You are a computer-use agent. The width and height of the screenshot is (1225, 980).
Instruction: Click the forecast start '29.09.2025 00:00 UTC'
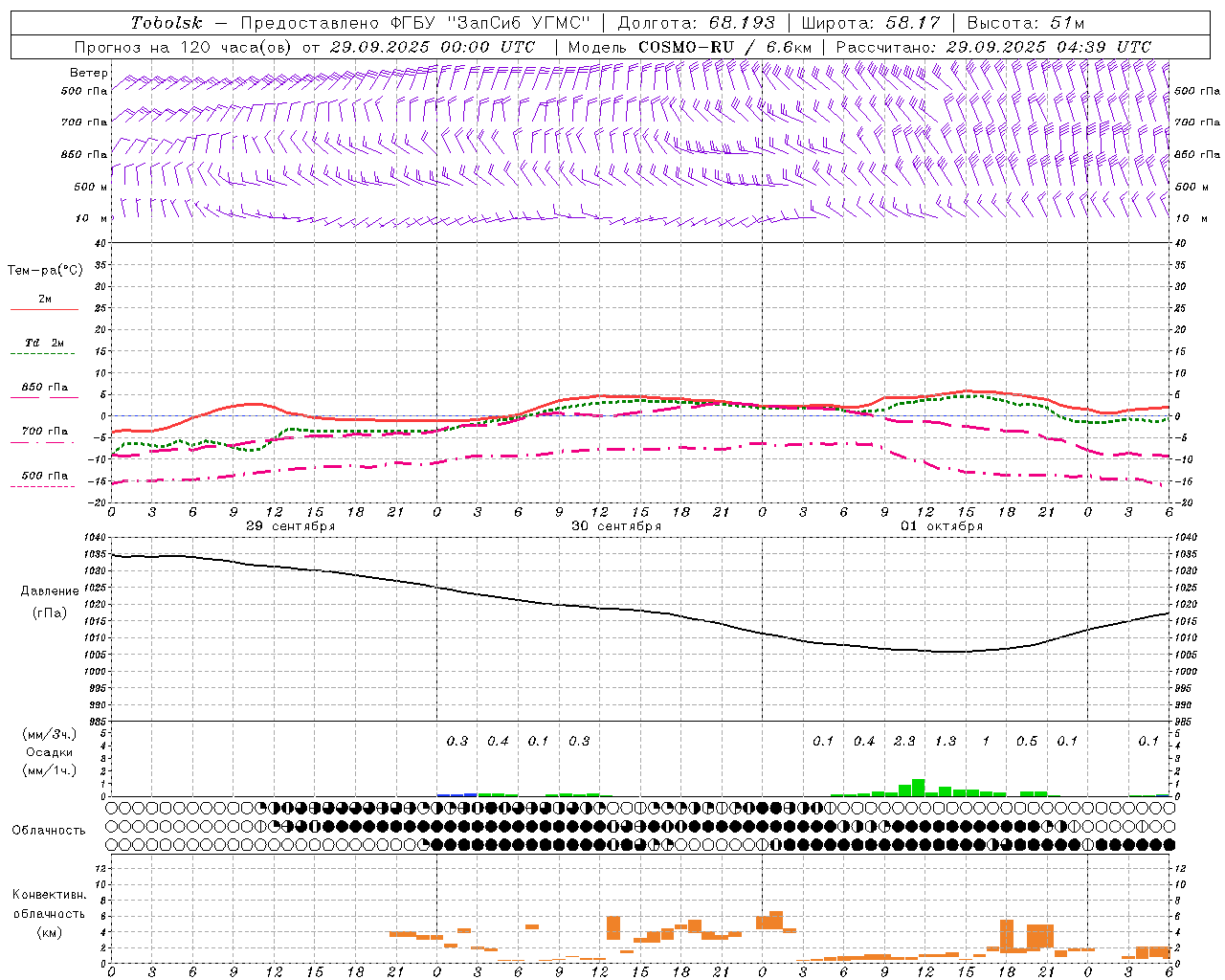pyautogui.click(x=432, y=47)
